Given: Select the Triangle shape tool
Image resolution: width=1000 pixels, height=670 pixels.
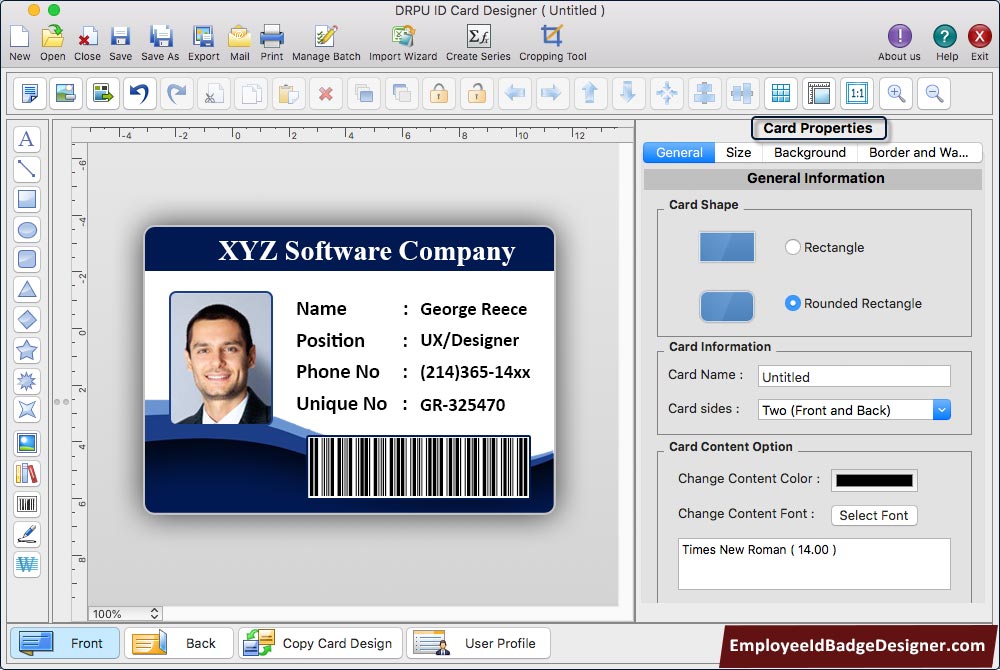Looking at the screenshot, I should pyautogui.click(x=27, y=289).
